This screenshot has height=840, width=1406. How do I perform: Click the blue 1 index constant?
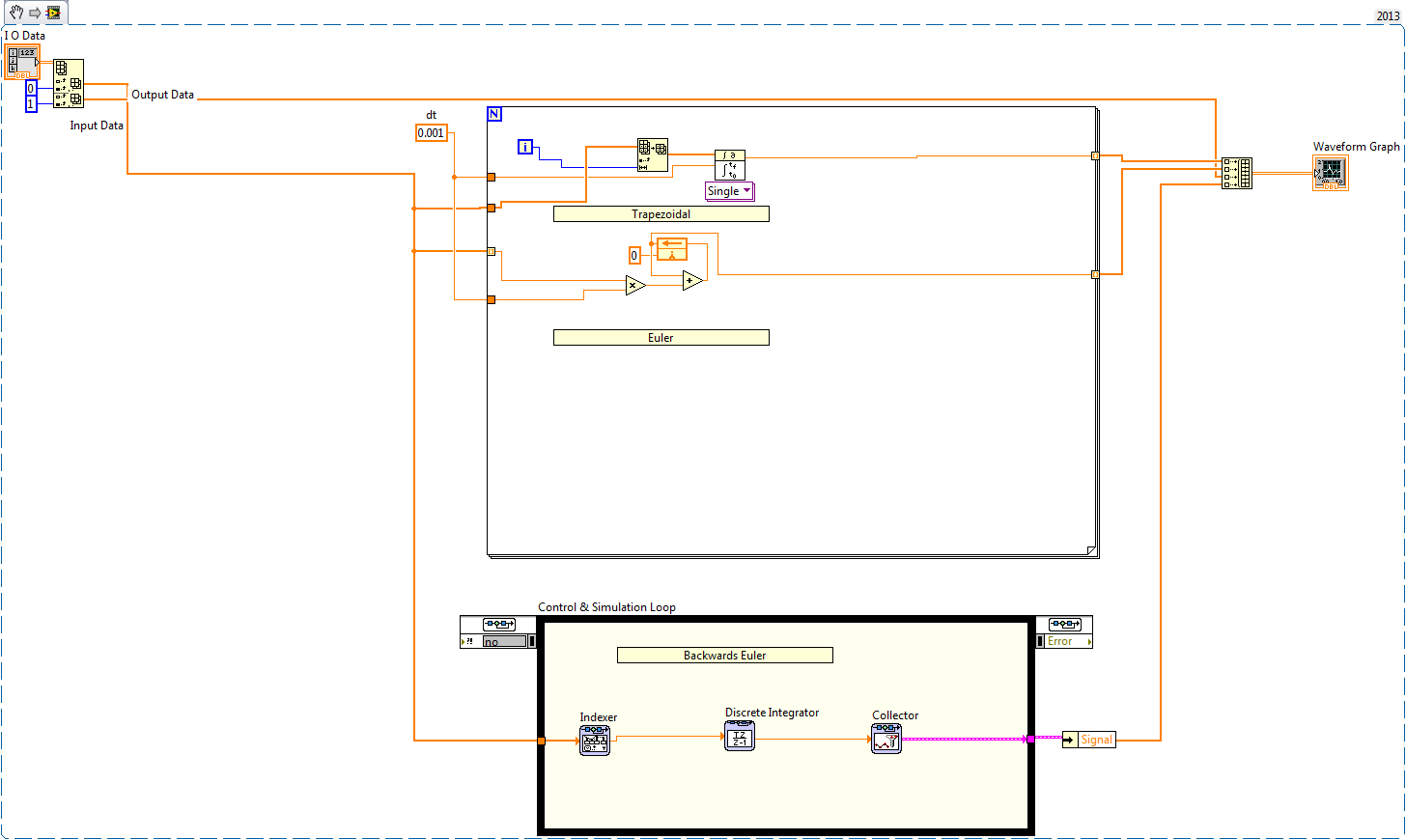coord(31,104)
